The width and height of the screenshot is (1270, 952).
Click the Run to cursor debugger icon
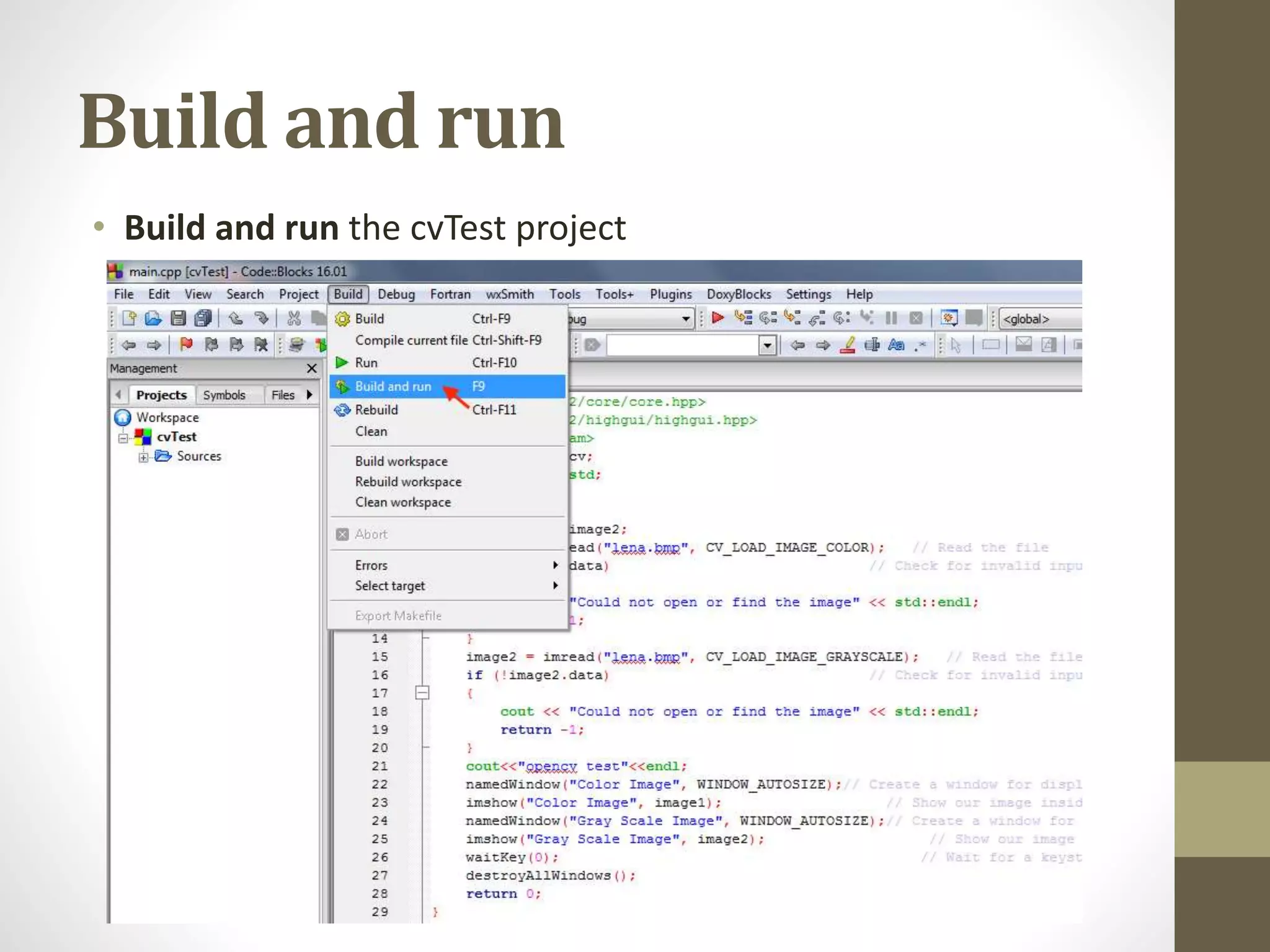tap(744, 318)
